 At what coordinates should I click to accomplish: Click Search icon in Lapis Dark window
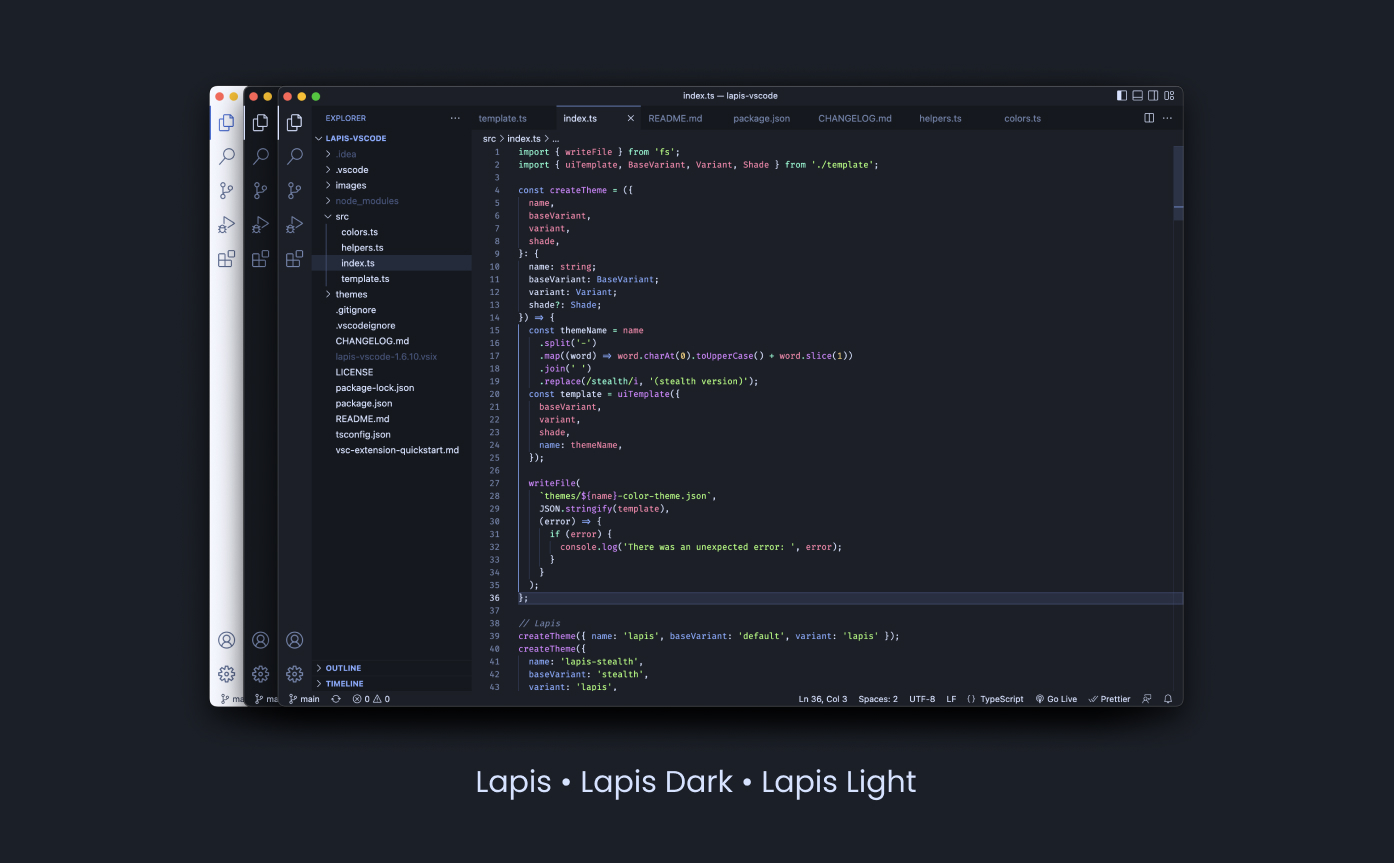pos(260,157)
